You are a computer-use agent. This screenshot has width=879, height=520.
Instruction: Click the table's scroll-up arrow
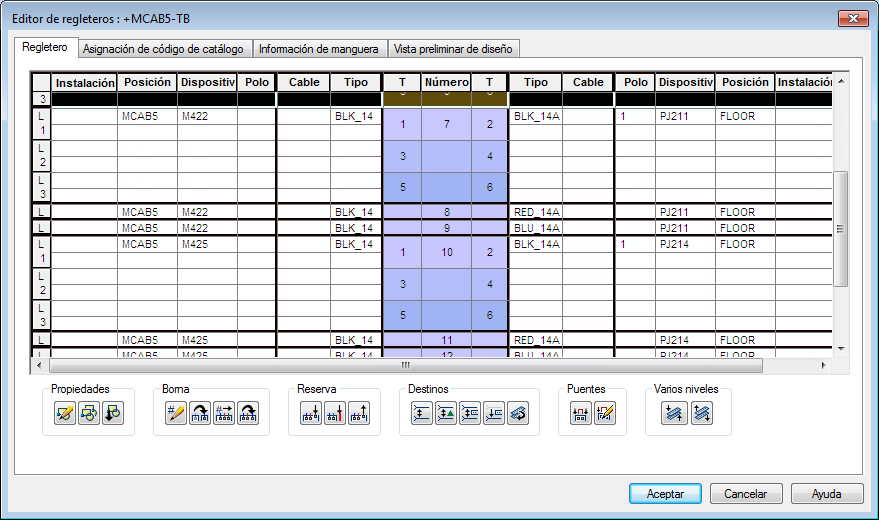point(841,81)
